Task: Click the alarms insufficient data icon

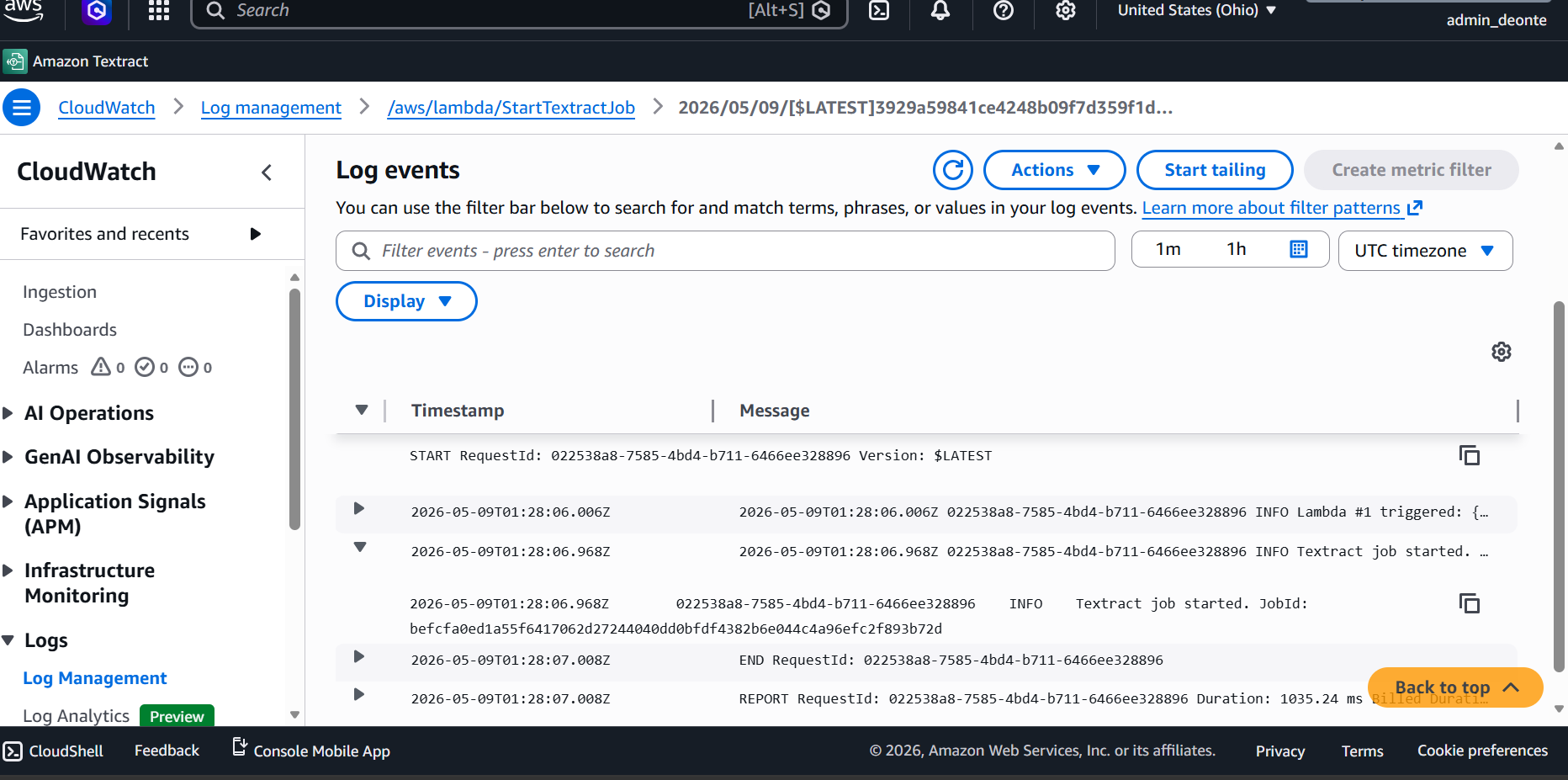Action: [x=188, y=367]
